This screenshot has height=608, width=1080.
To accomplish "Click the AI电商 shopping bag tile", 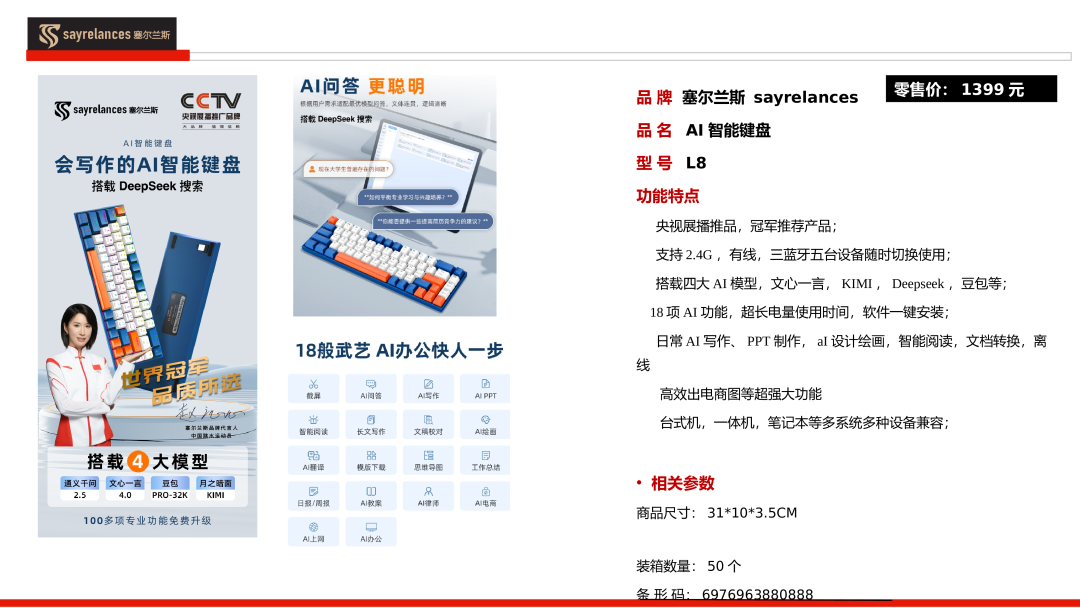I will coord(485,496).
